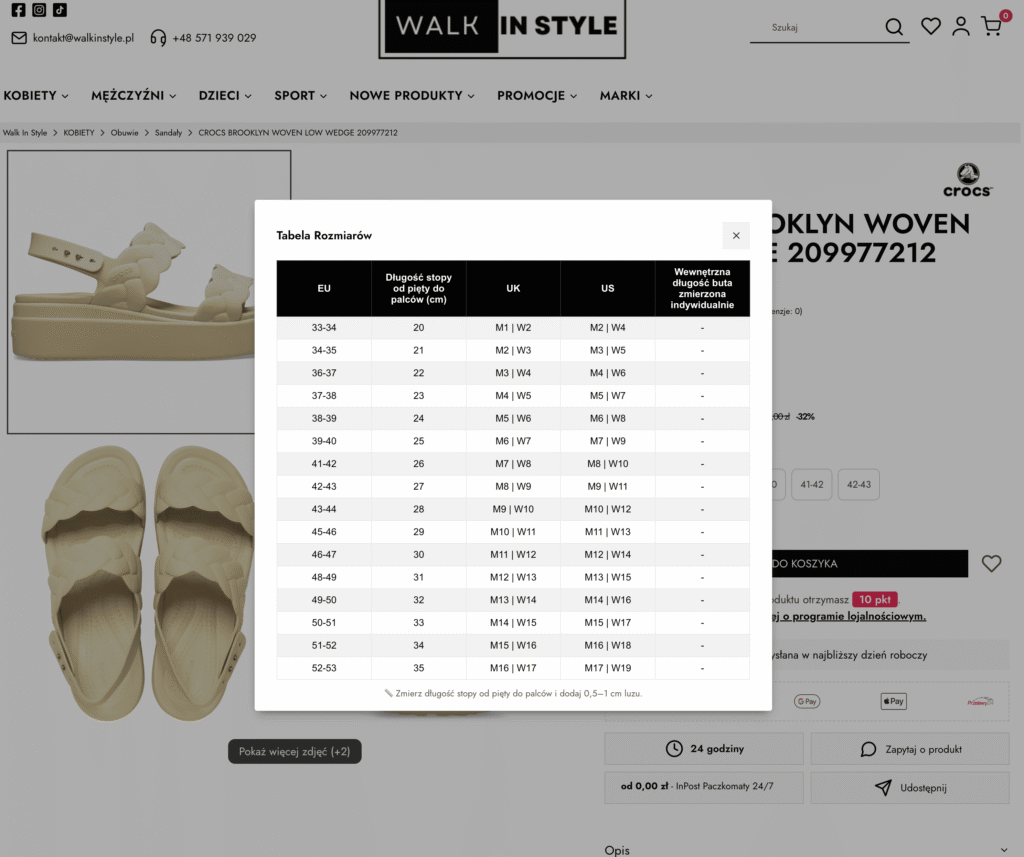
Task: Open the shopping cart icon
Action: [x=991, y=26]
